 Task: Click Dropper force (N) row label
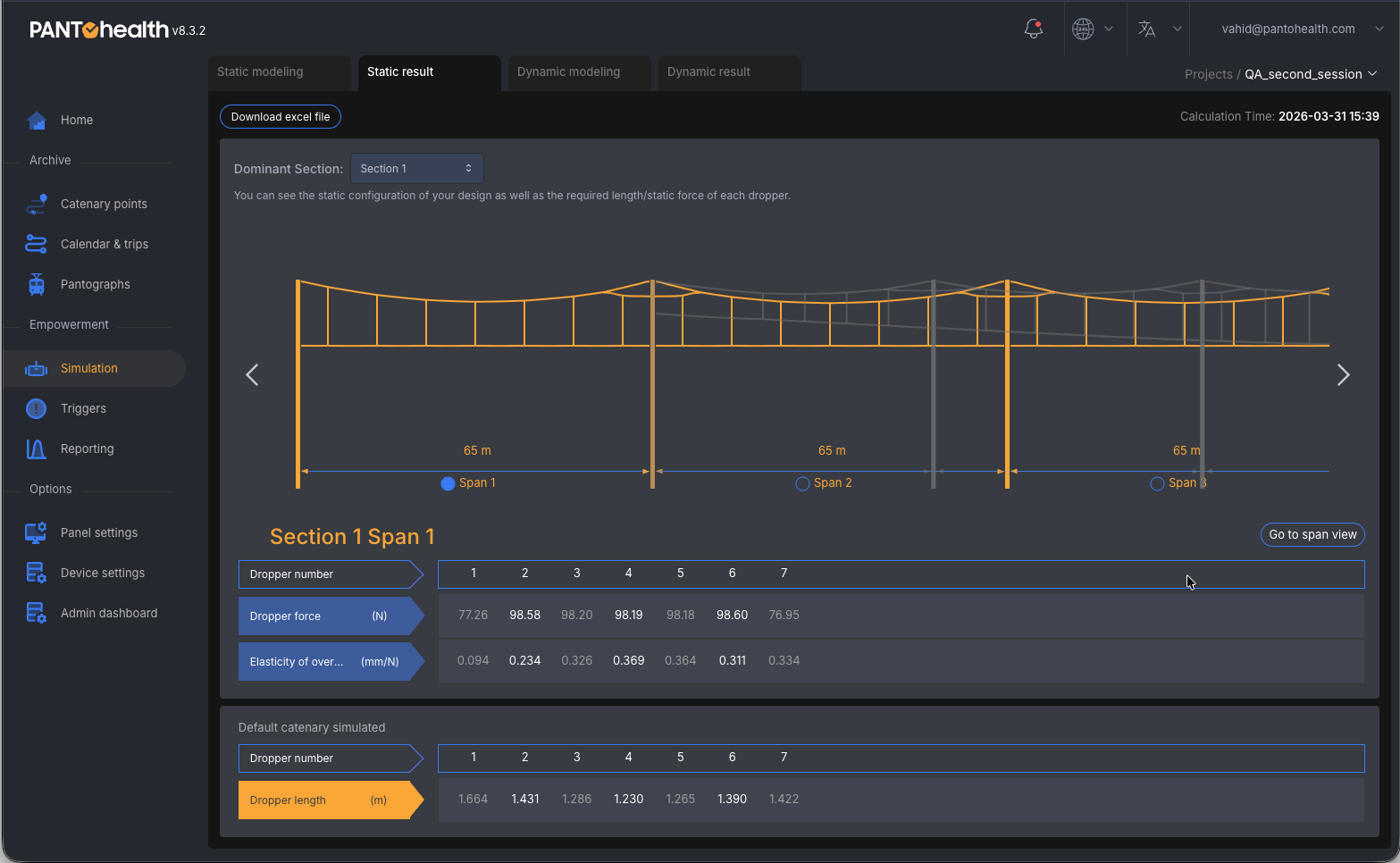click(331, 616)
